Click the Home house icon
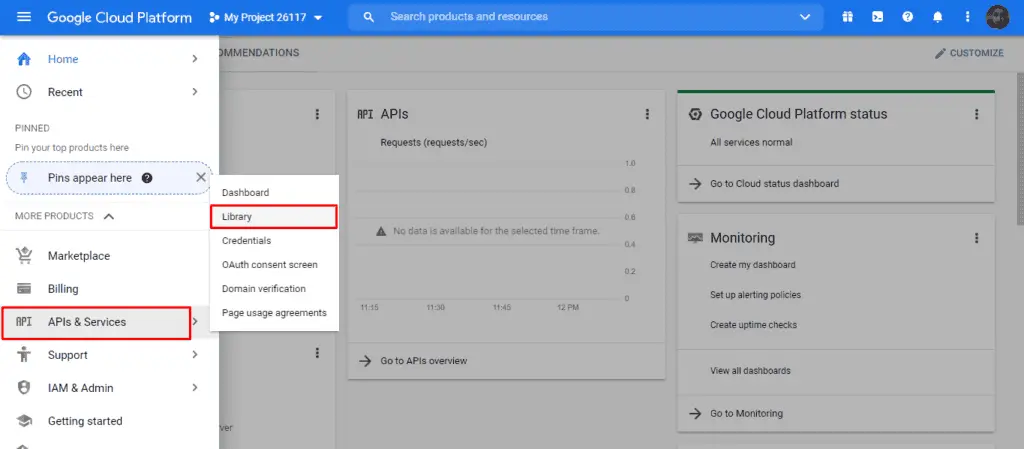Screen dimensions: 1024x449 (x=24, y=59)
